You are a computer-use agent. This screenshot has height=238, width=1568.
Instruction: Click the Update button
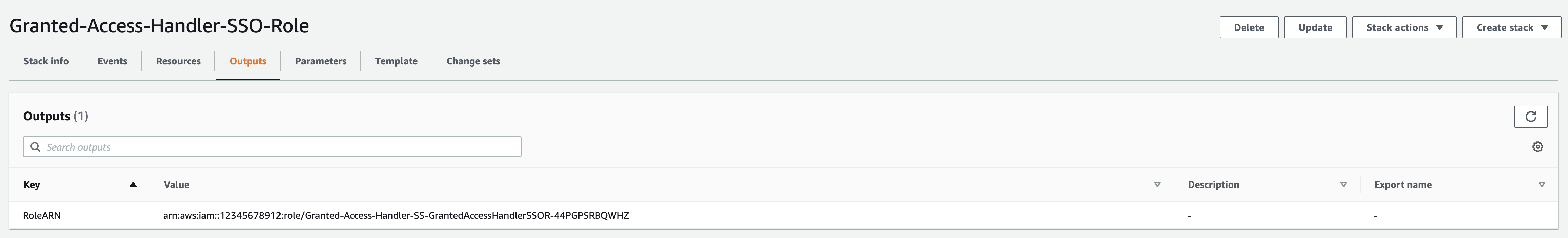click(x=1315, y=27)
